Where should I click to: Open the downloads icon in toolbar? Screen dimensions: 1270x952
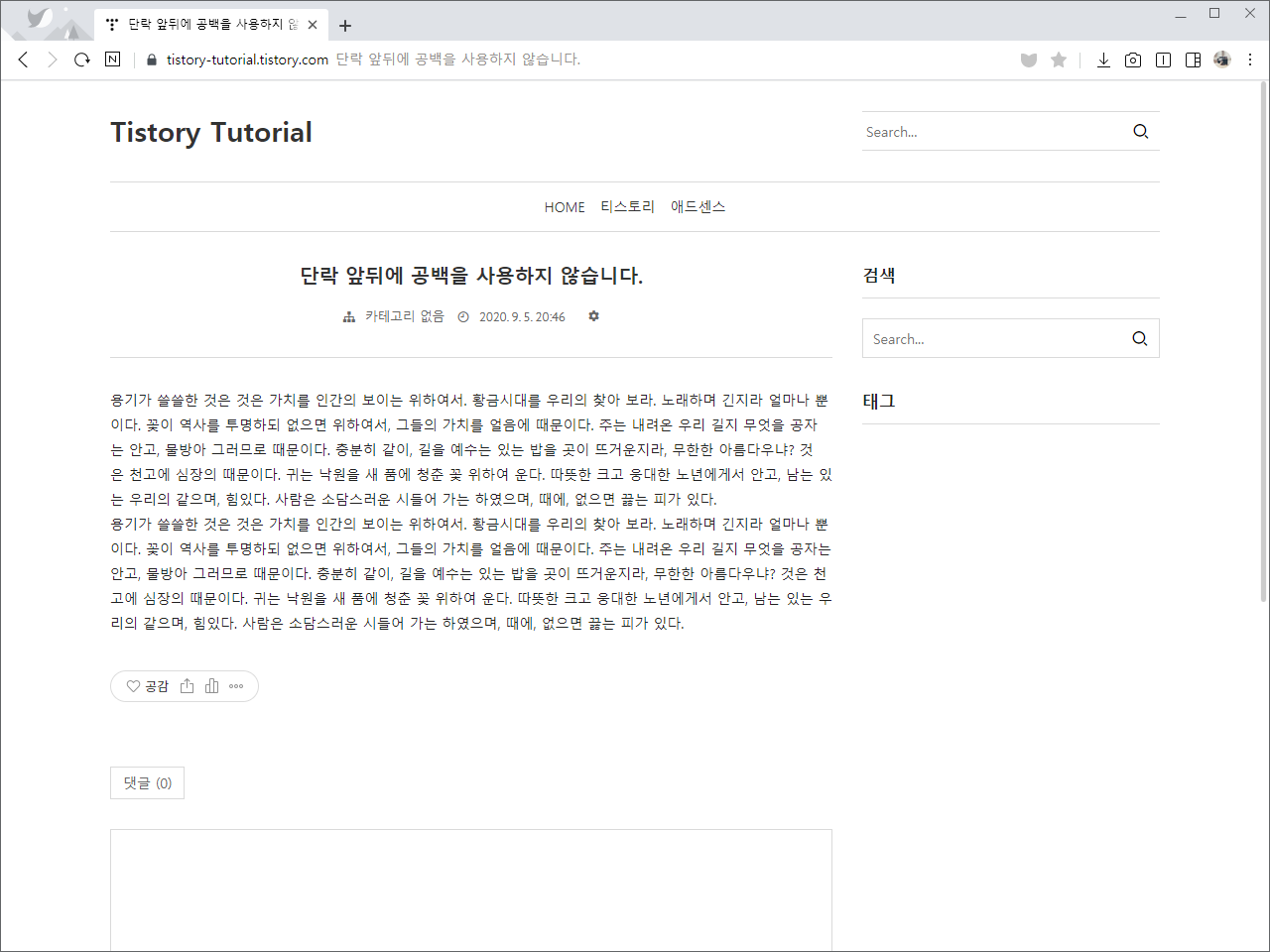pyautogui.click(x=1103, y=59)
